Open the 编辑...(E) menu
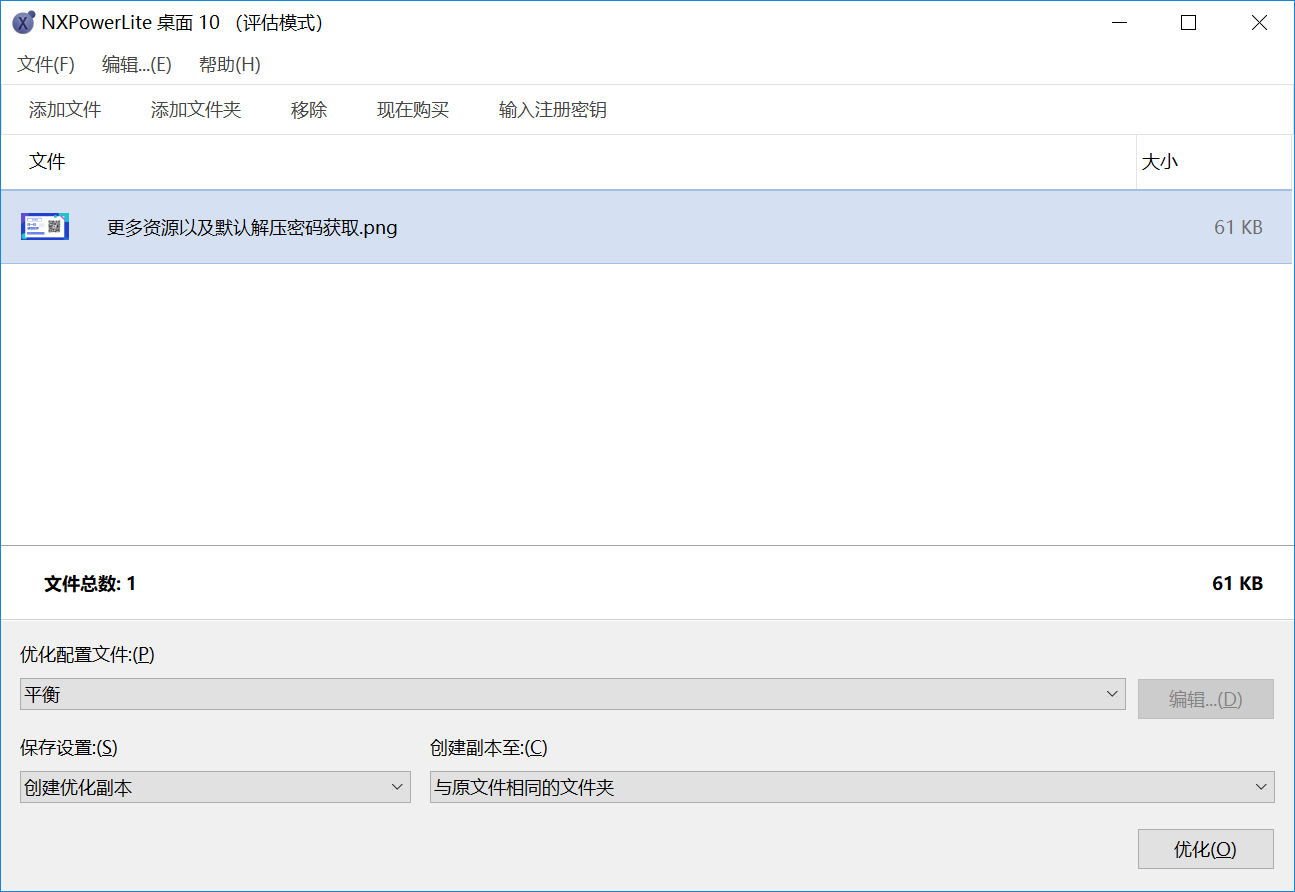The width and height of the screenshot is (1295, 892). 137,65
